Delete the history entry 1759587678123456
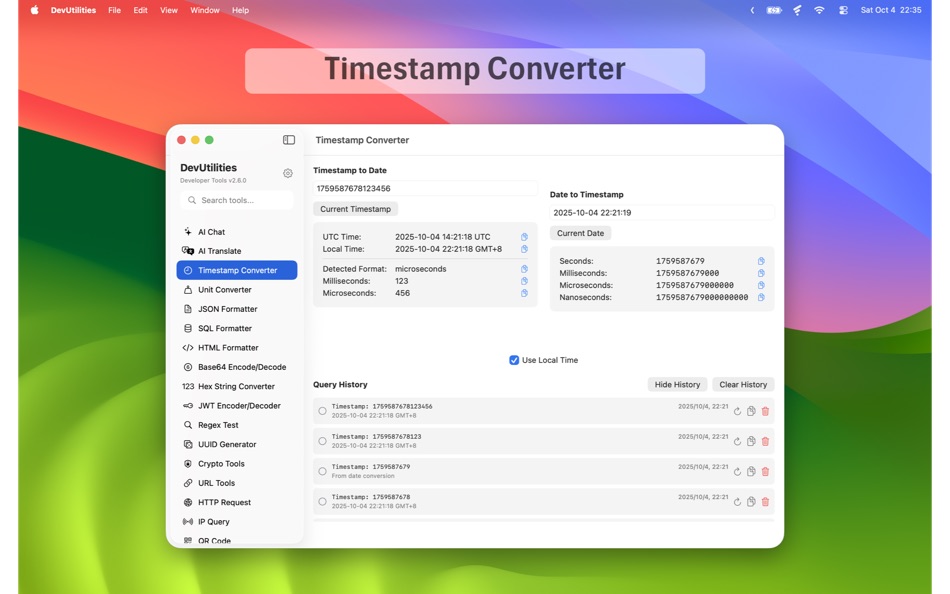The height and width of the screenshot is (594, 950). (x=765, y=410)
